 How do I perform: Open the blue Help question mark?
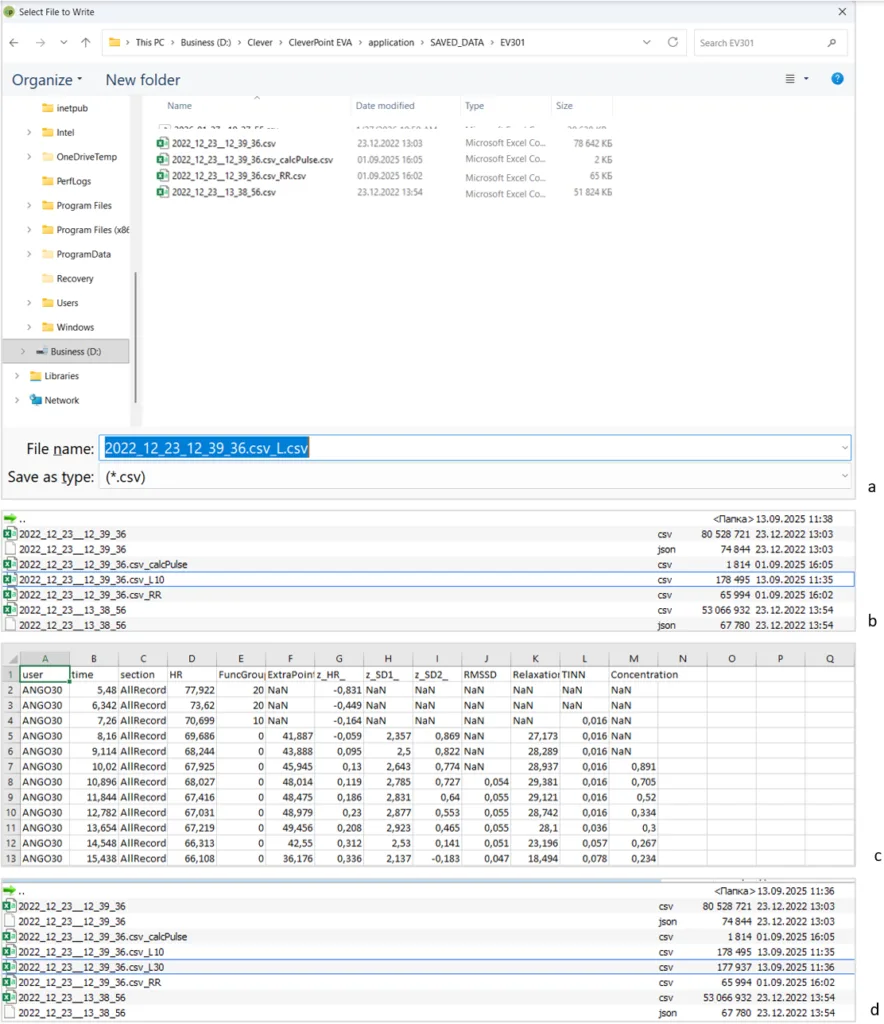click(837, 79)
